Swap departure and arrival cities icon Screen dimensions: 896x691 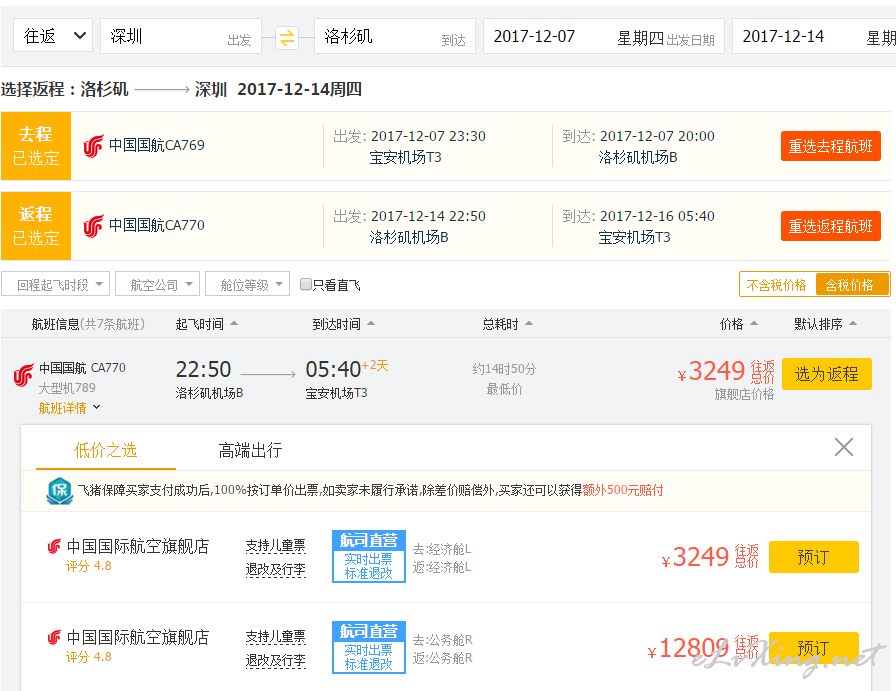287,38
